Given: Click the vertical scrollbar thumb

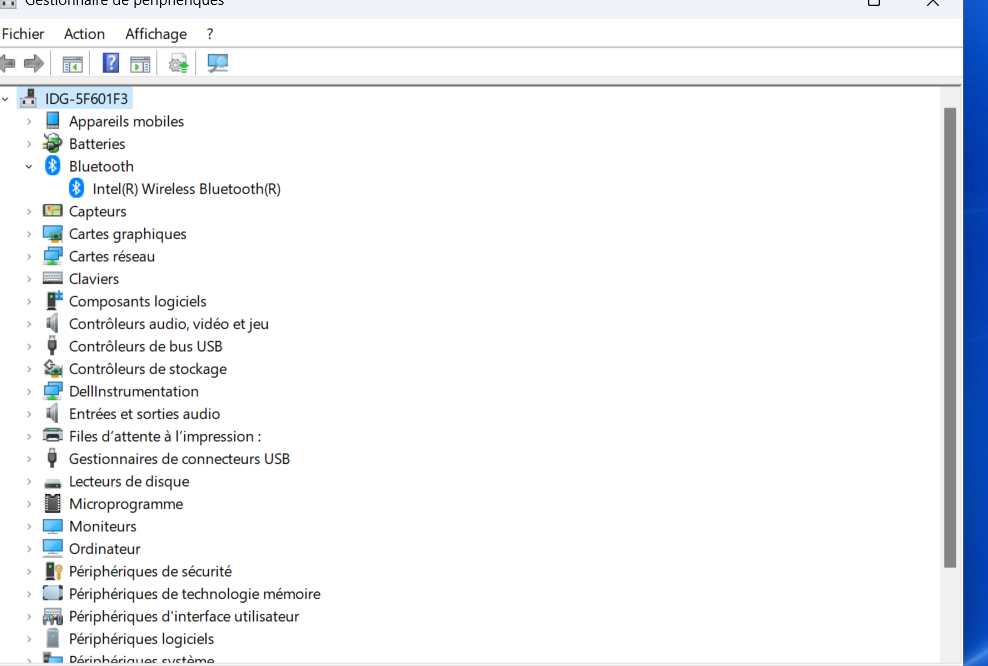Looking at the screenshot, I should 950,338.
